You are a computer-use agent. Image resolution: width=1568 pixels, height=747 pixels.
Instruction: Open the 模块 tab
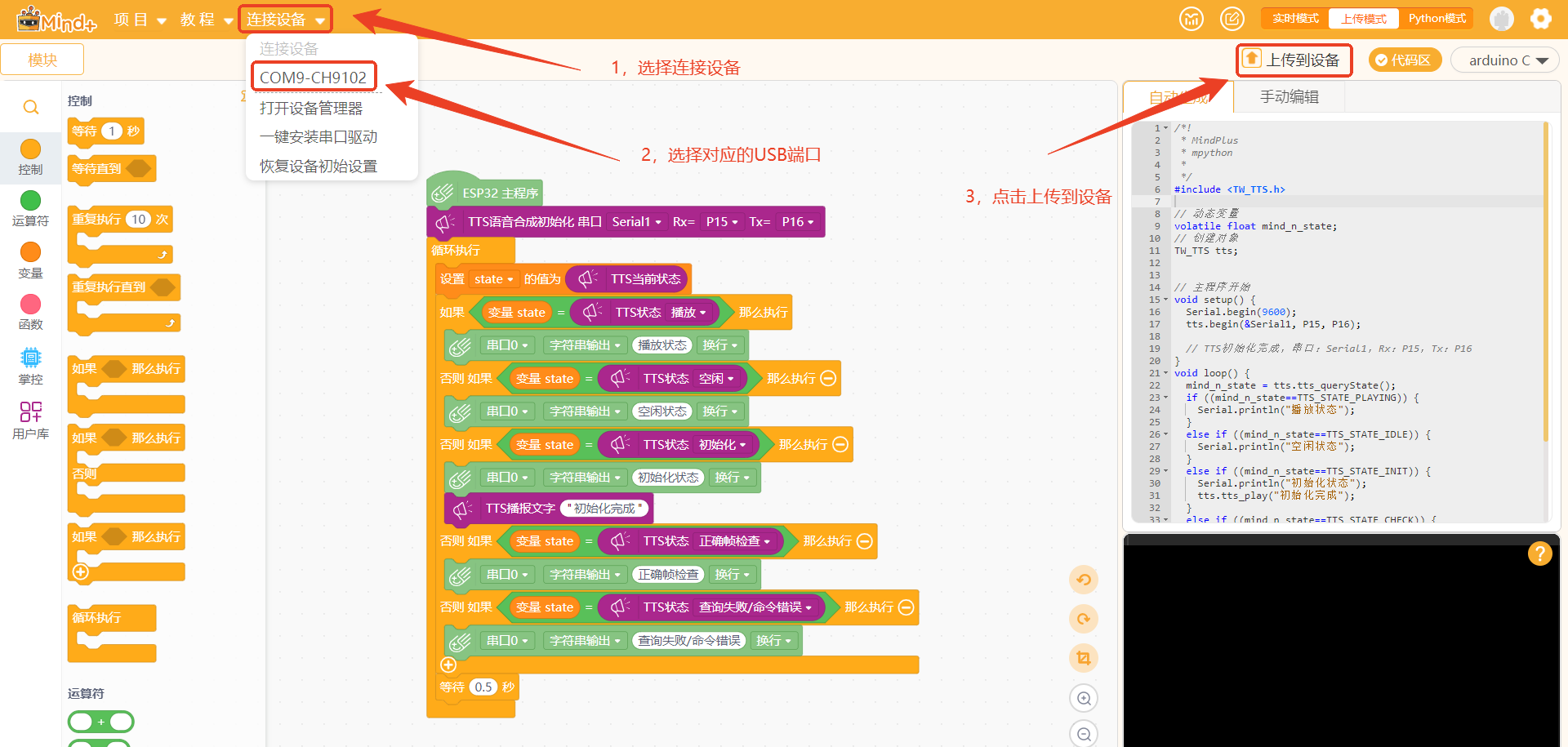42,60
